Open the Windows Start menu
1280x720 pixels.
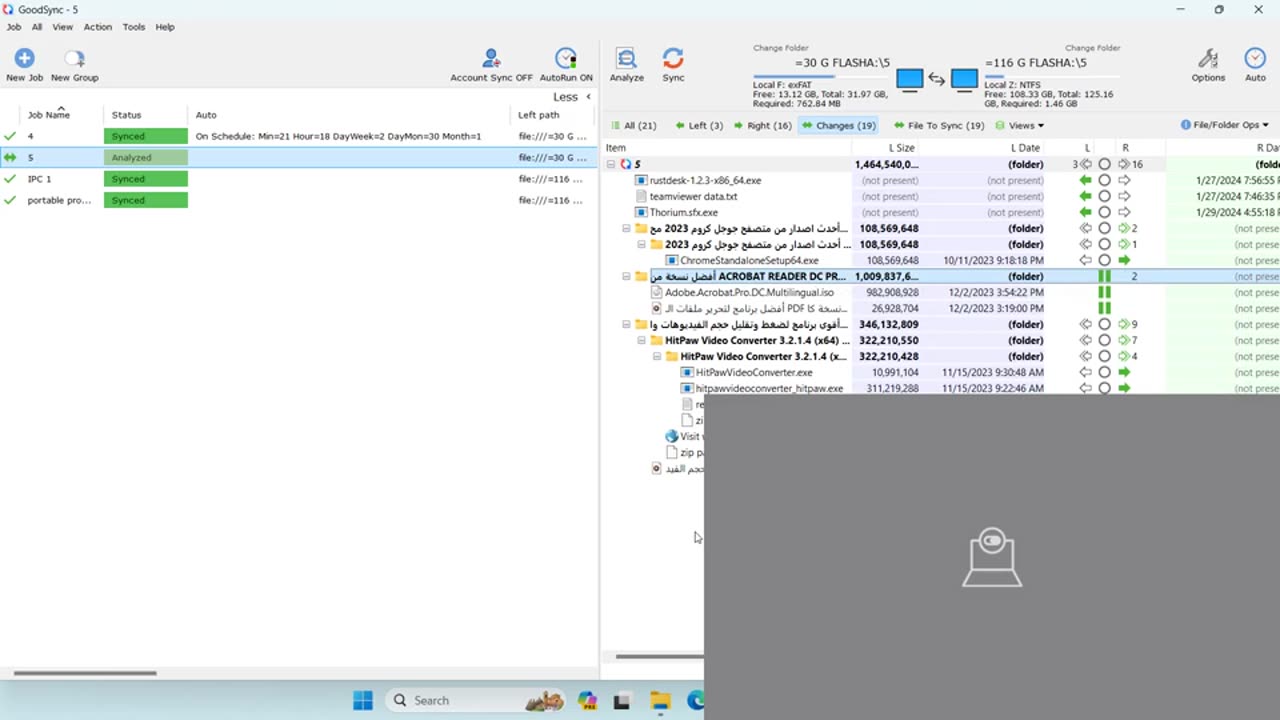pyautogui.click(x=363, y=700)
